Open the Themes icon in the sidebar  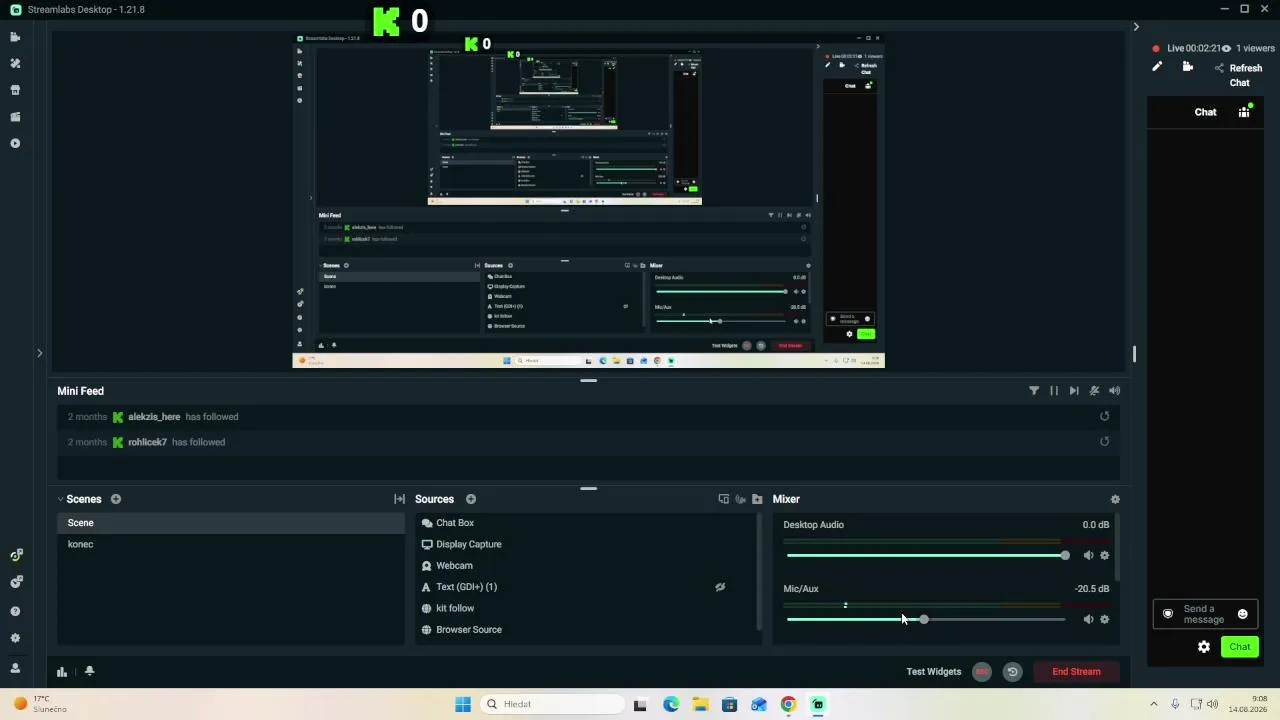pyautogui.click(x=15, y=63)
